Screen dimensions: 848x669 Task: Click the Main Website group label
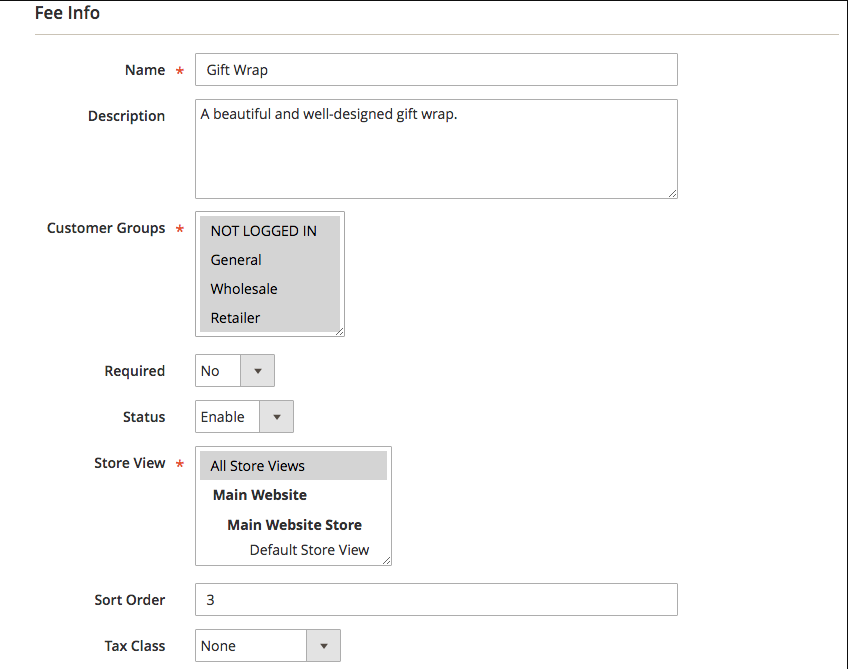pyautogui.click(x=260, y=495)
